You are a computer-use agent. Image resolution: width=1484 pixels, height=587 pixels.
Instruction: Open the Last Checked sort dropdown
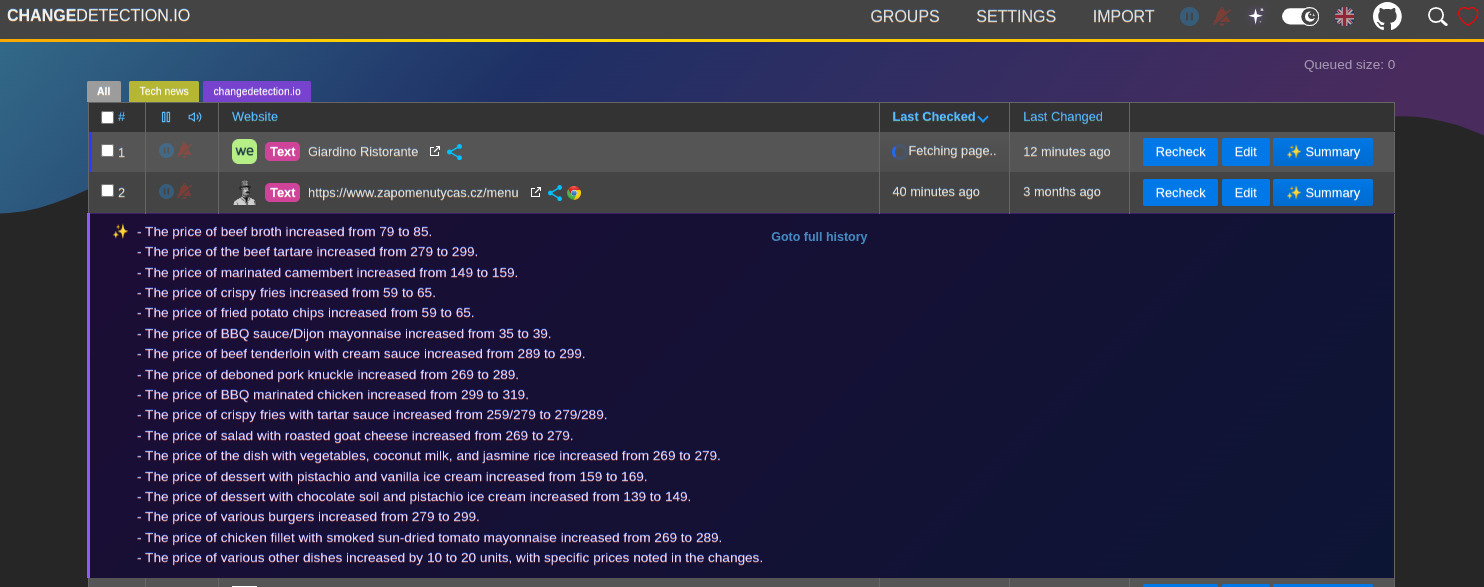point(984,117)
